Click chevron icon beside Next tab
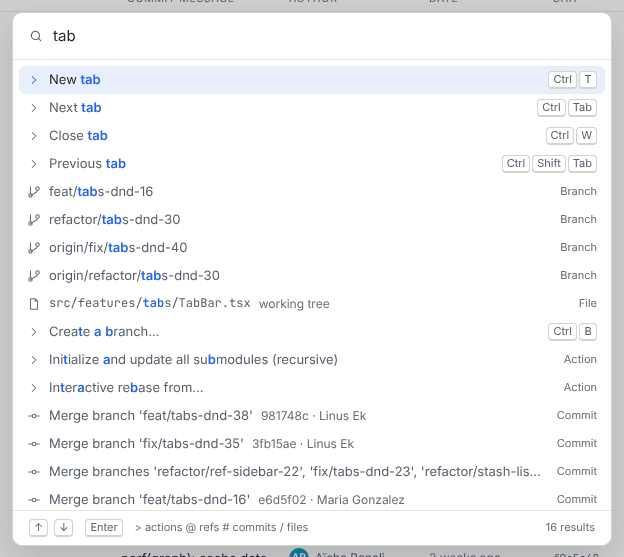The height and width of the screenshot is (557, 624). point(34,108)
